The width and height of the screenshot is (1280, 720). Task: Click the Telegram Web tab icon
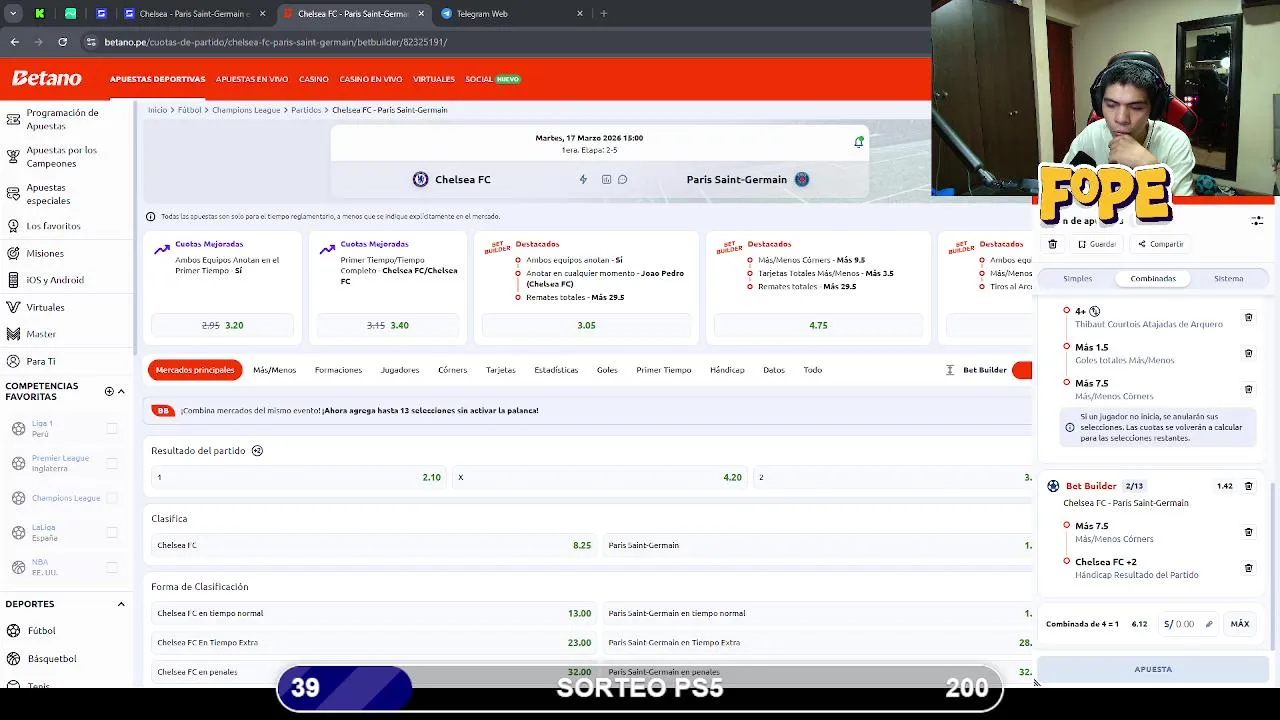click(446, 14)
